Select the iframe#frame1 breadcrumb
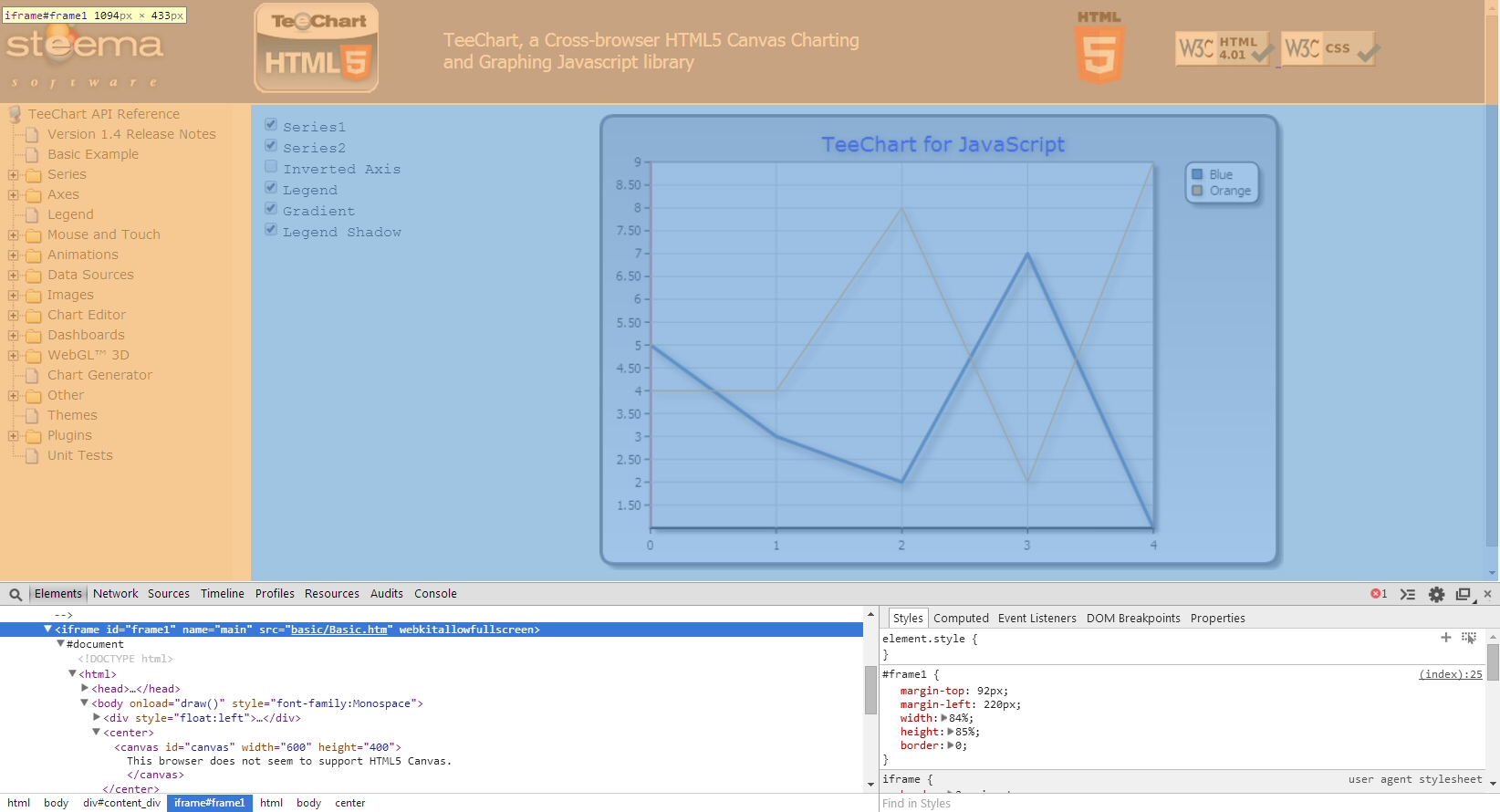Image resolution: width=1500 pixels, height=812 pixels. [210, 803]
